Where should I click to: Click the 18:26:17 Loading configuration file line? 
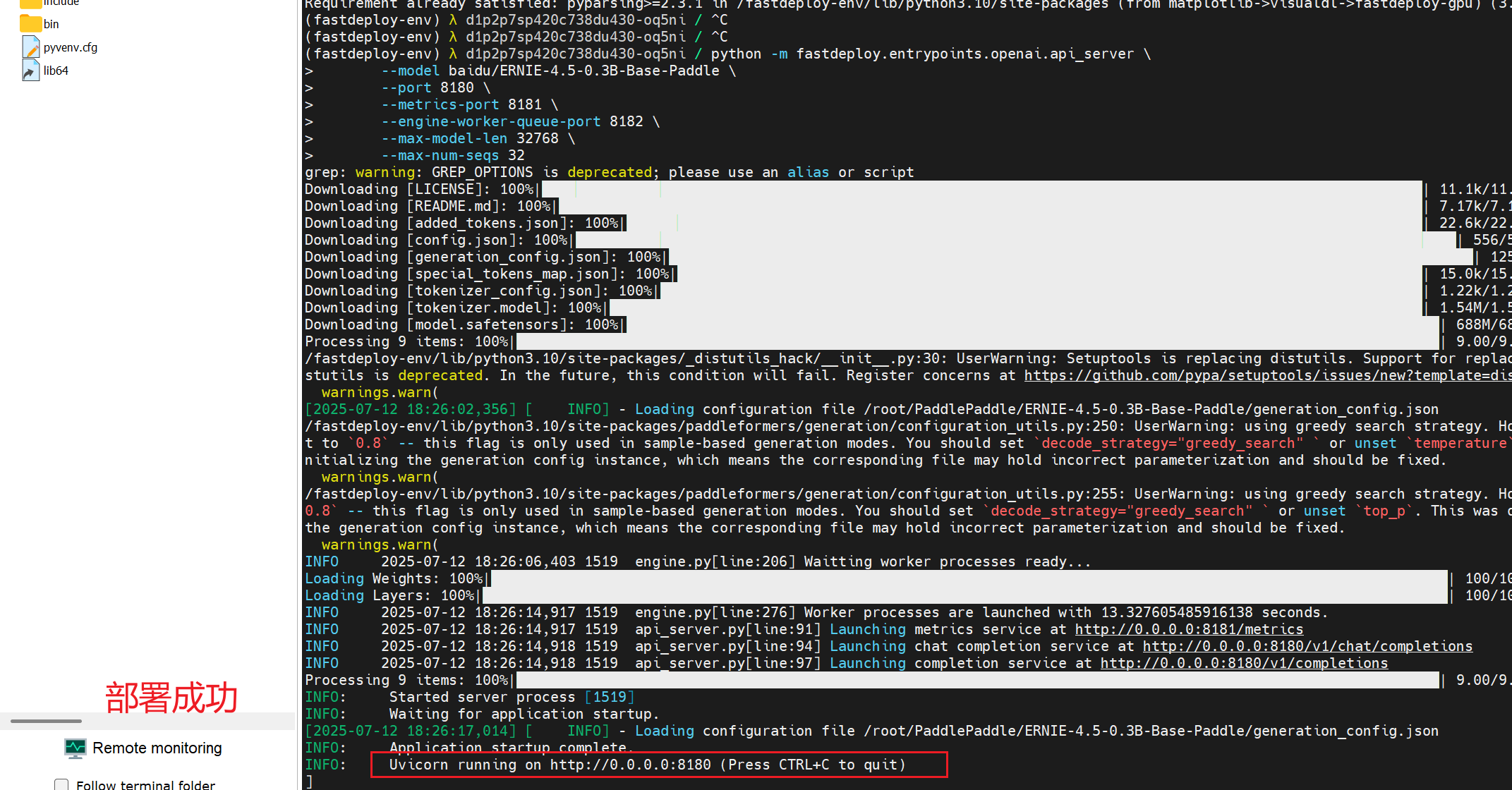click(871, 731)
